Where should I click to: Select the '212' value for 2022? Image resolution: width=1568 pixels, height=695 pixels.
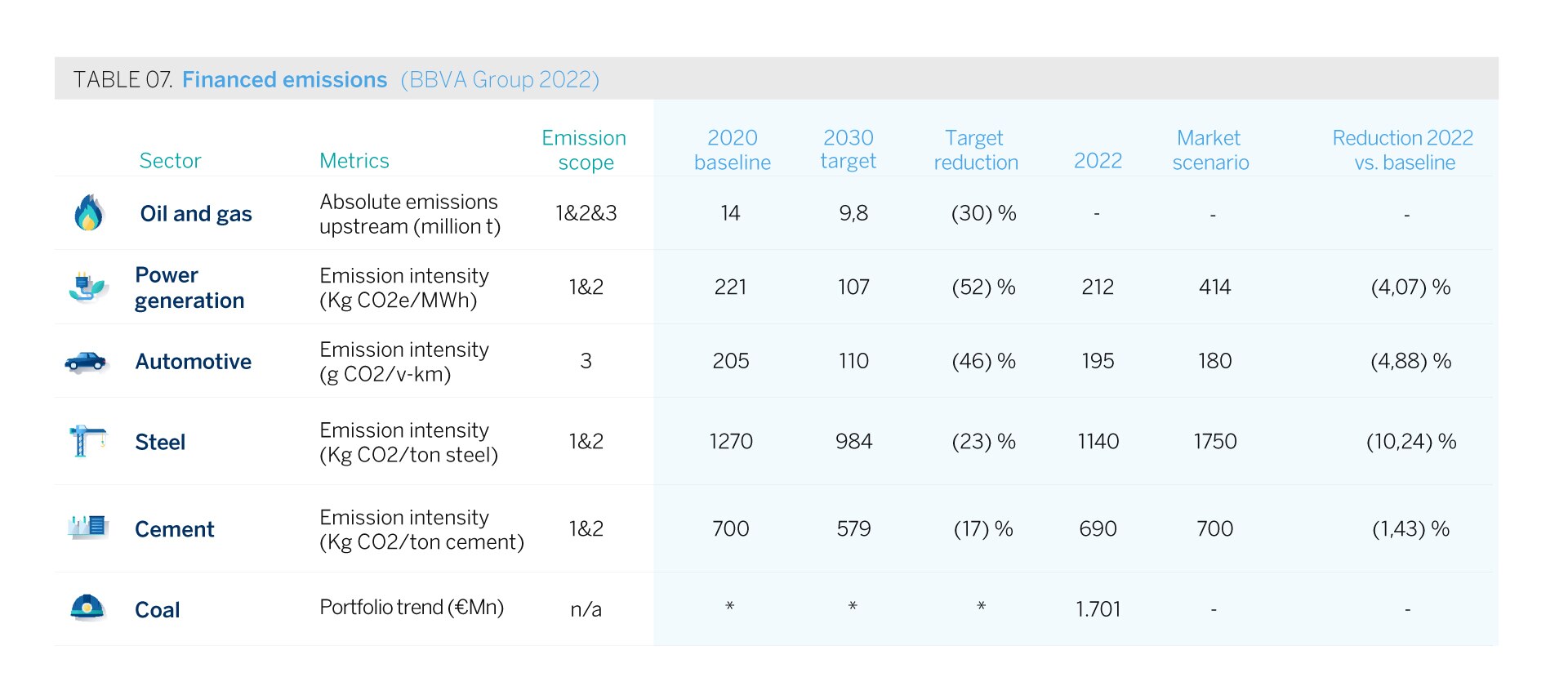(x=1098, y=287)
